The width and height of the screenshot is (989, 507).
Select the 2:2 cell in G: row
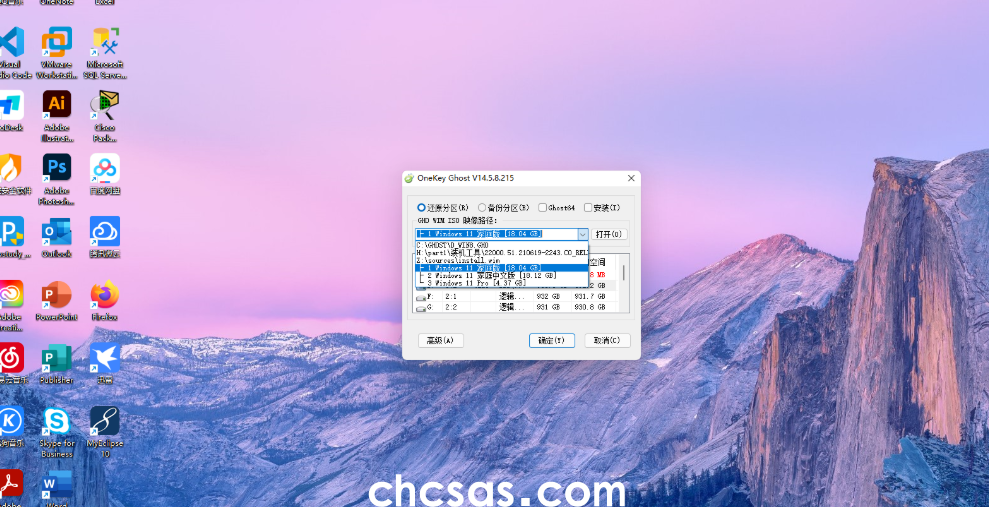pos(451,307)
